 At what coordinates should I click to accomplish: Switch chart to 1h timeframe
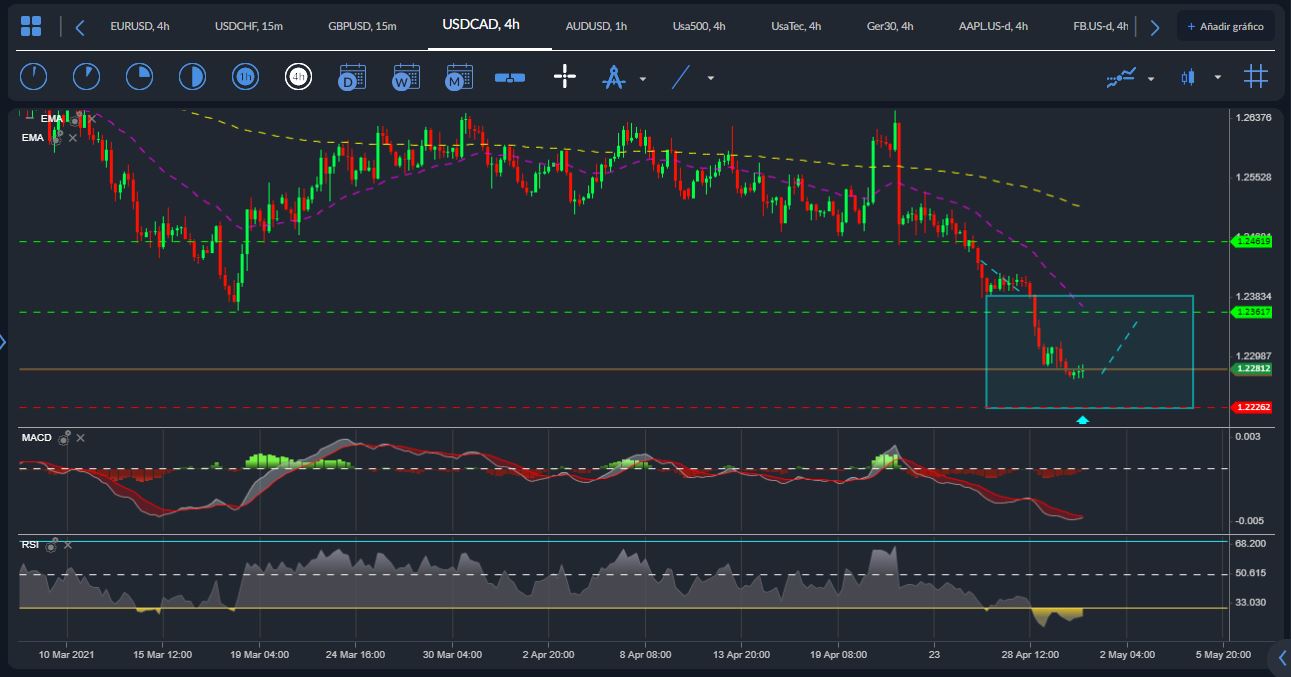245,76
